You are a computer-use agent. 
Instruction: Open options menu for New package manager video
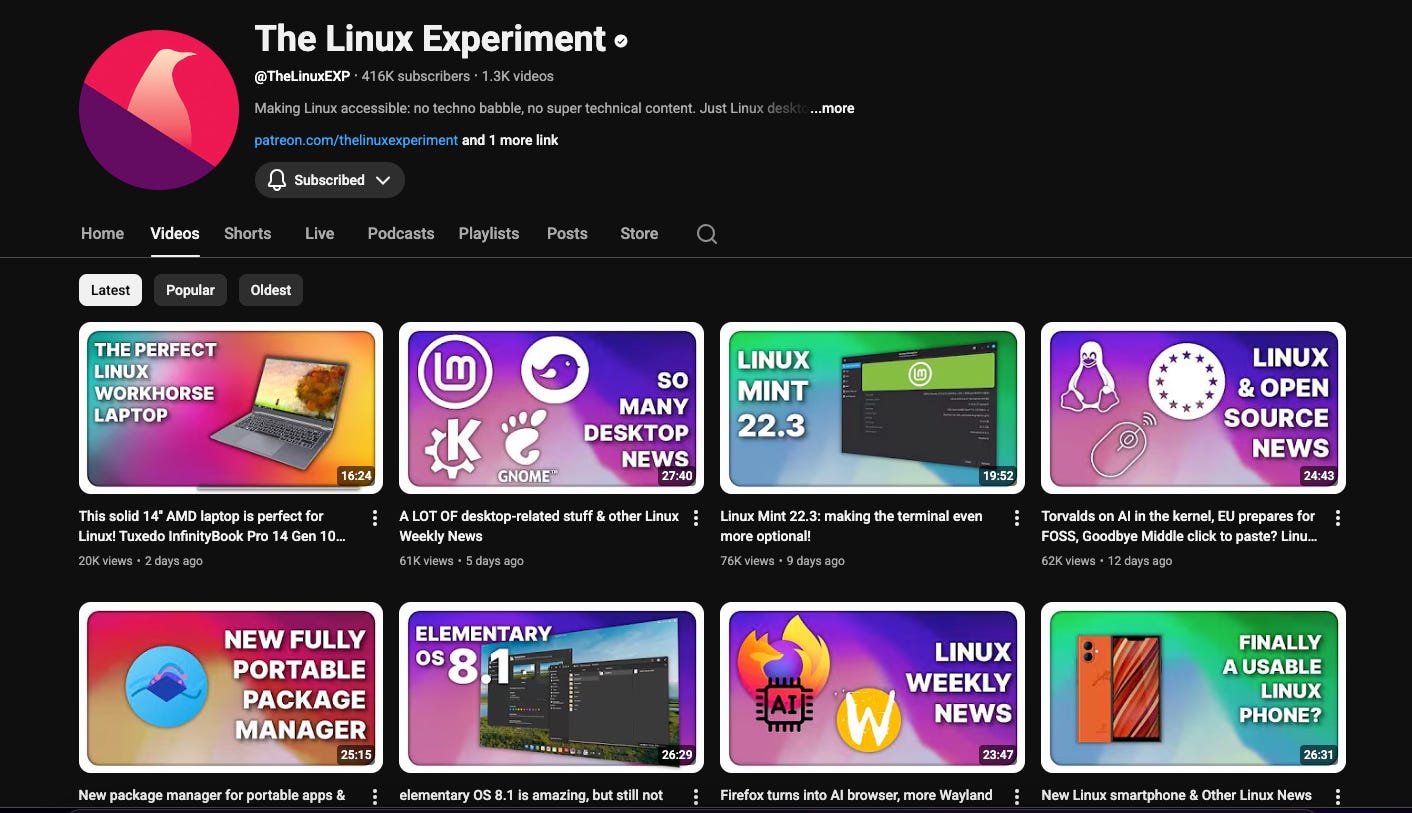coord(375,797)
